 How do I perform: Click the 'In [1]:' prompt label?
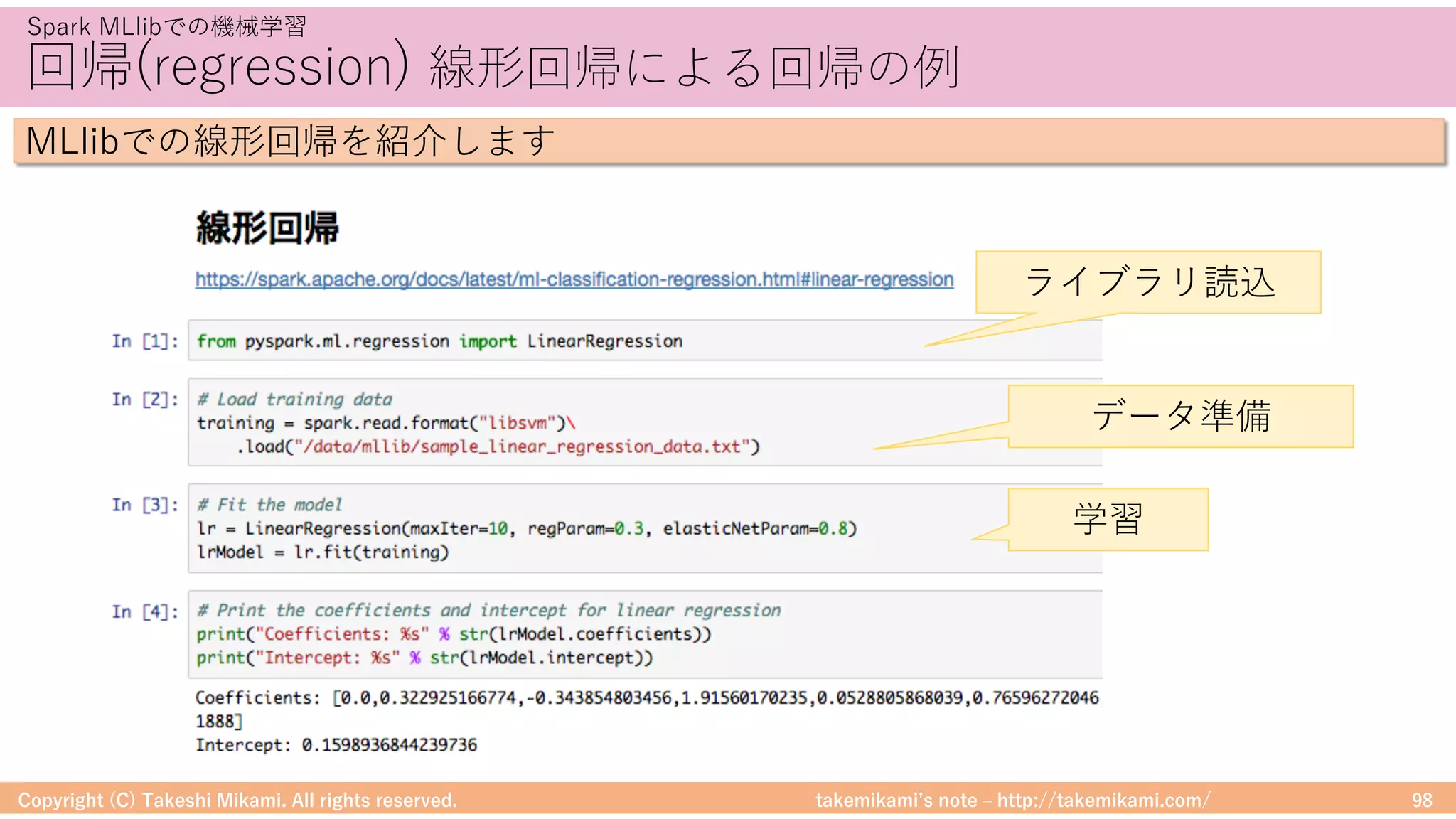click(x=145, y=341)
